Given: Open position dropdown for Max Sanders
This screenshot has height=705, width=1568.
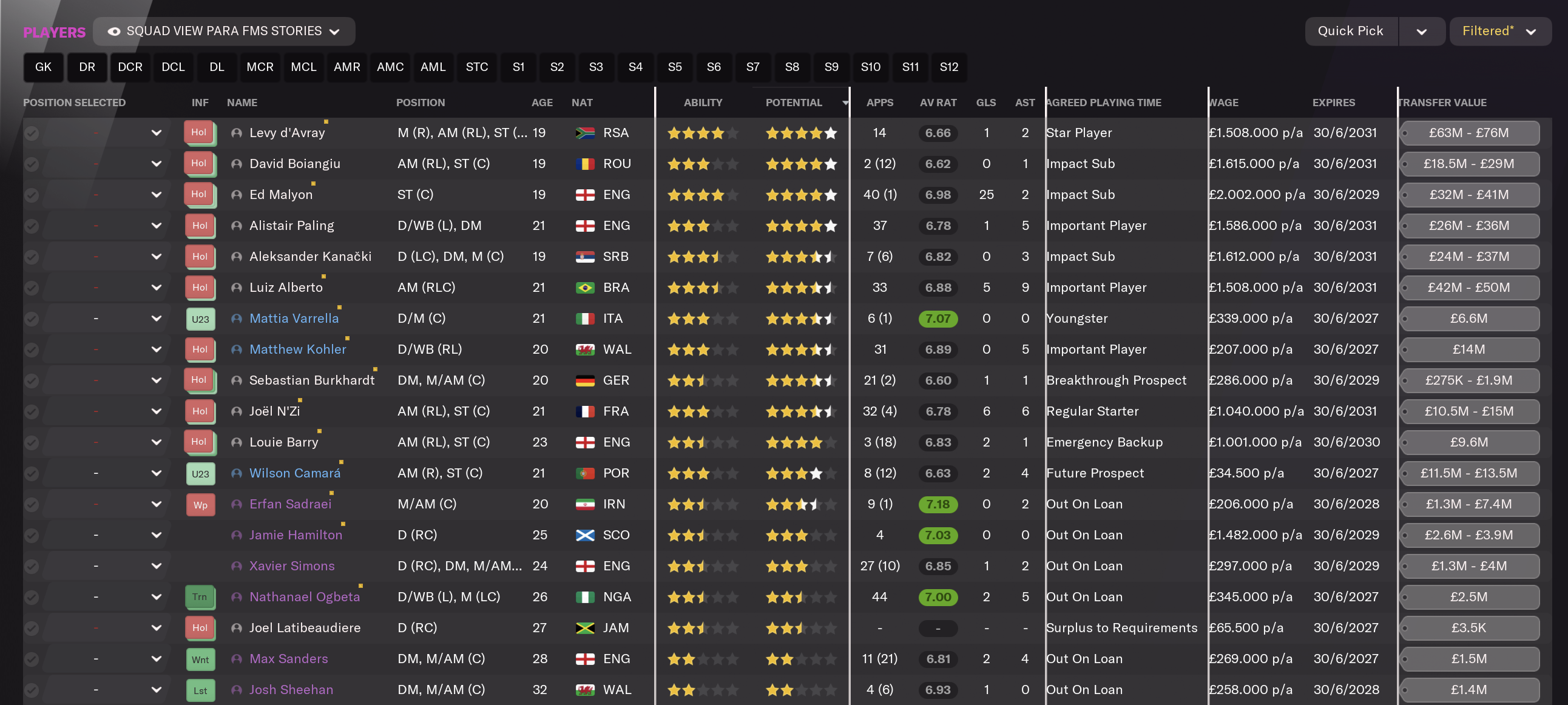Looking at the screenshot, I should coord(157,659).
